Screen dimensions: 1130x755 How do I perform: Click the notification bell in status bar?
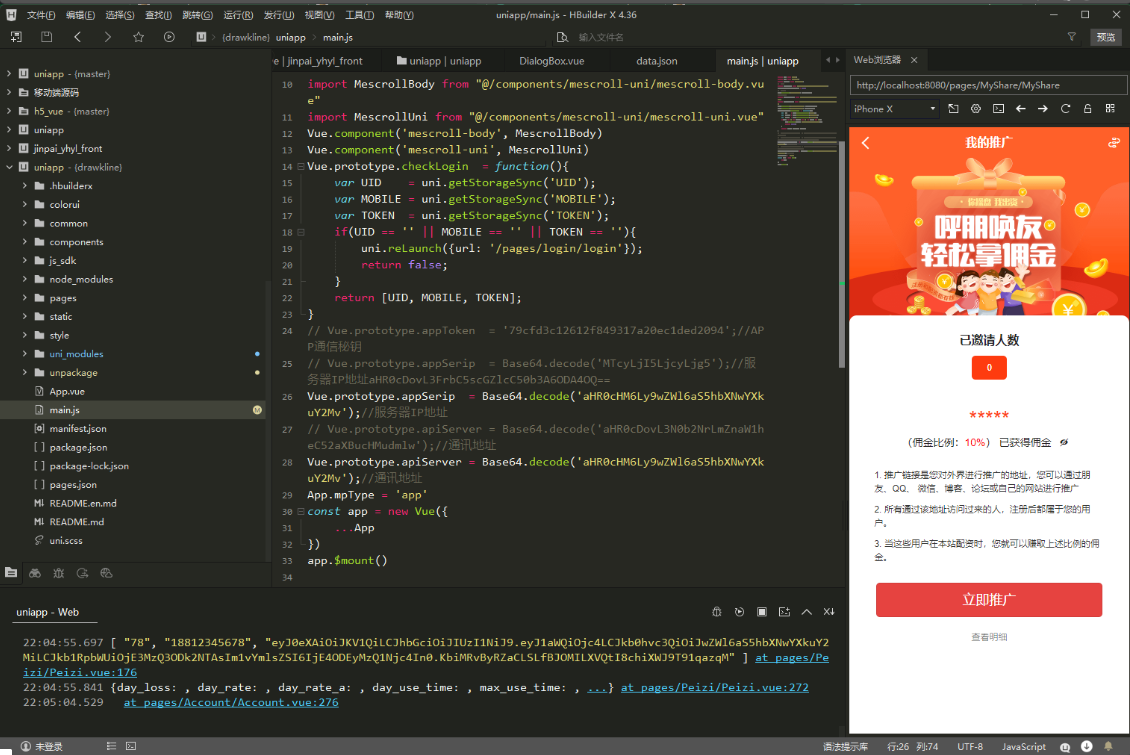tap(1108, 746)
